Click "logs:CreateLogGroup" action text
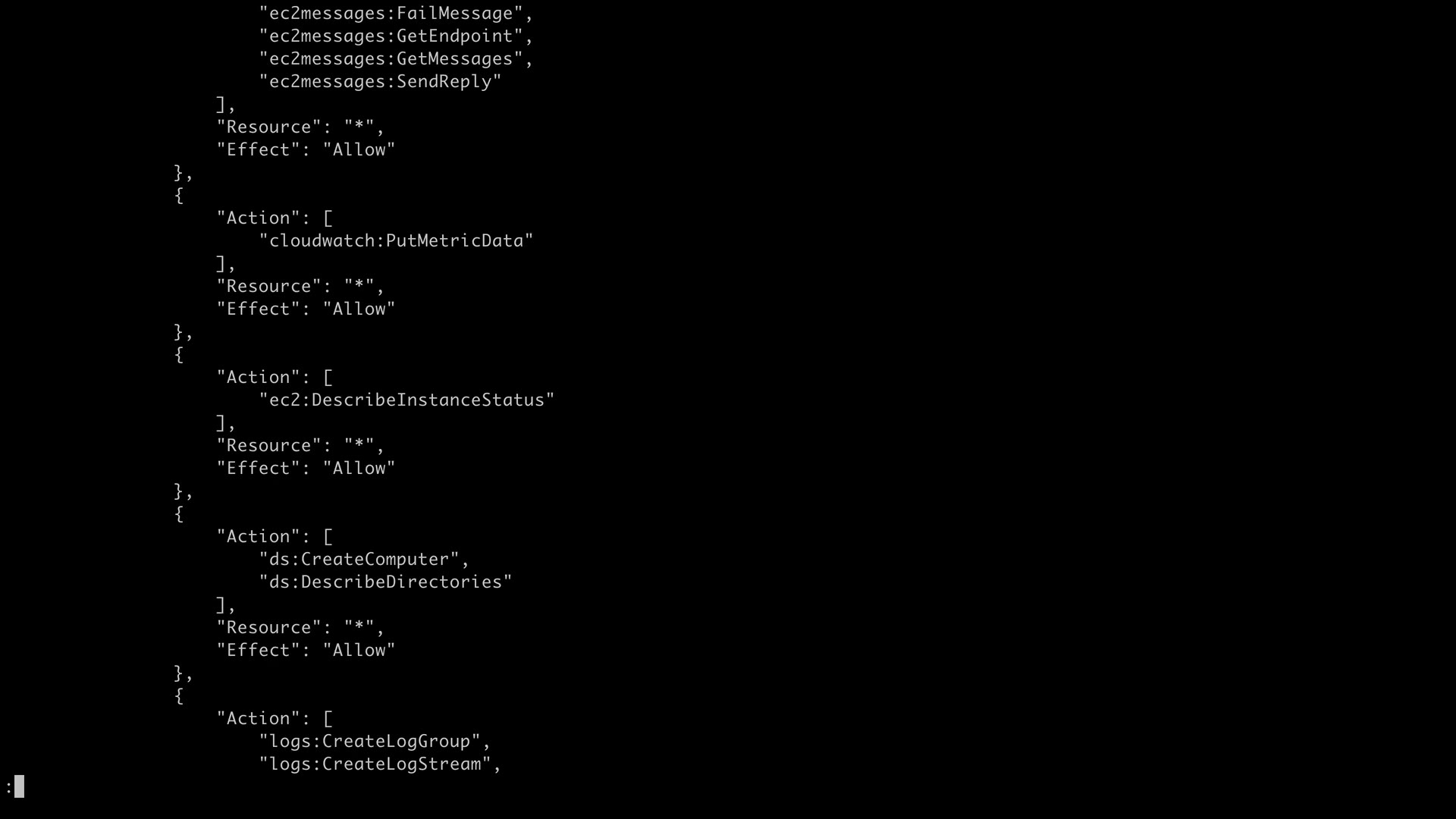This screenshot has height=819, width=1456. (375, 742)
